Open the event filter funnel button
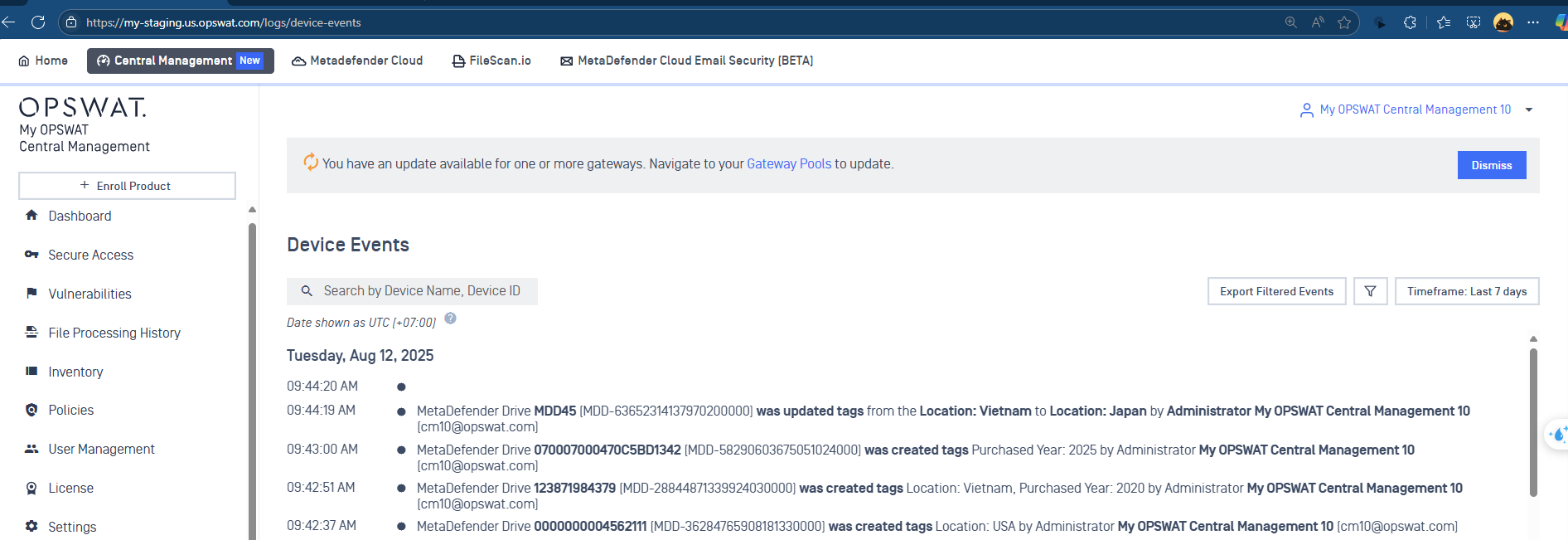Image resolution: width=1568 pixels, height=540 pixels. pos(1371,291)
